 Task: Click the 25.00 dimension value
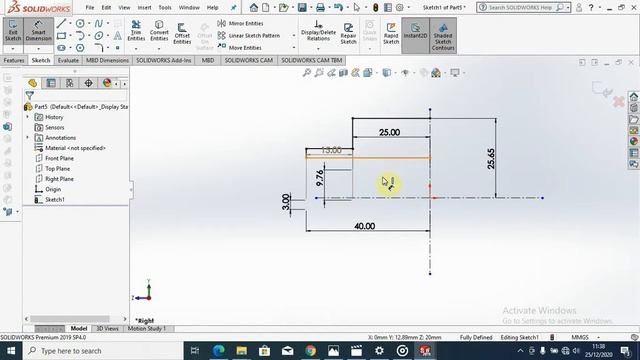389,132
